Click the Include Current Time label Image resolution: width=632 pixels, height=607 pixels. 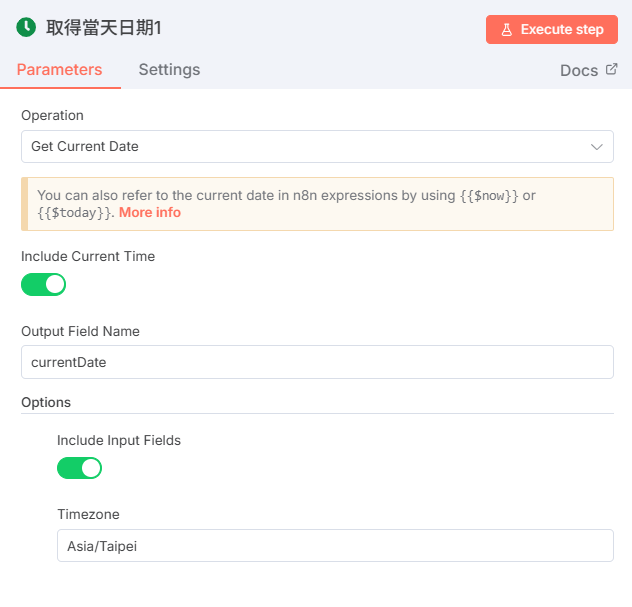(88, 256)
